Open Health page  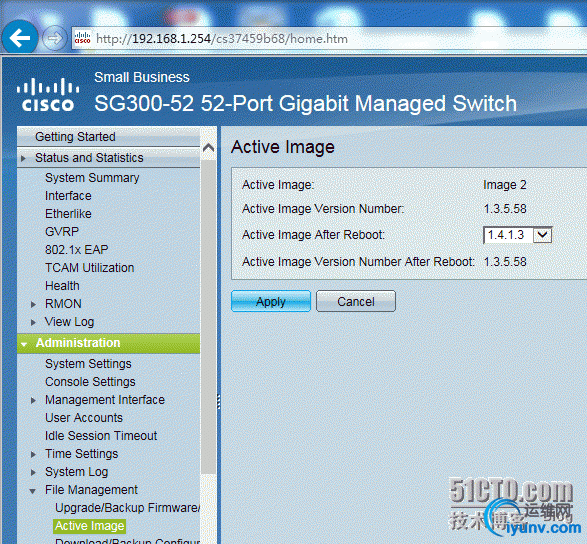(62, 286)
